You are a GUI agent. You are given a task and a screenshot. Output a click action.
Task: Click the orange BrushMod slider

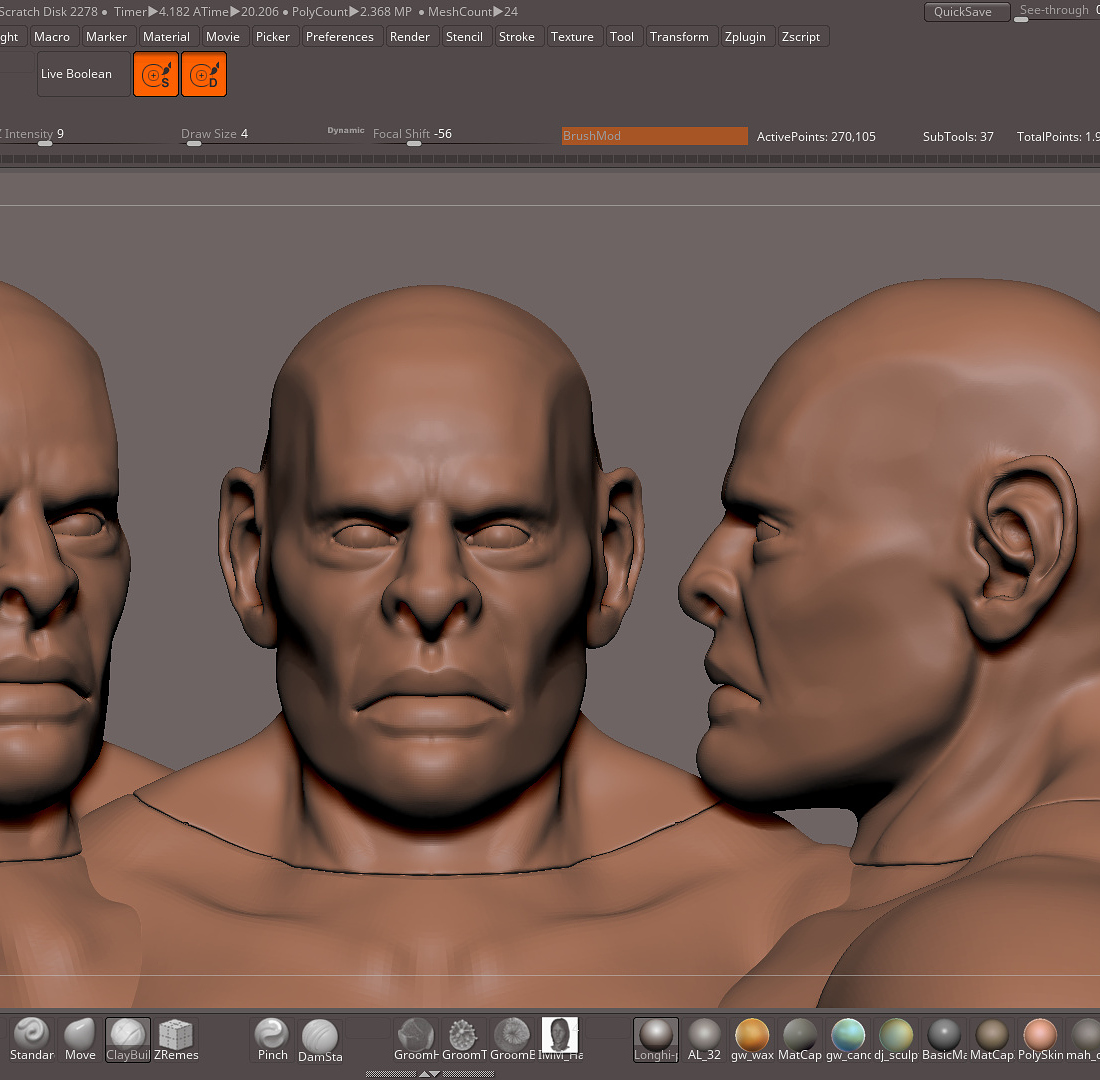[655, 136]
